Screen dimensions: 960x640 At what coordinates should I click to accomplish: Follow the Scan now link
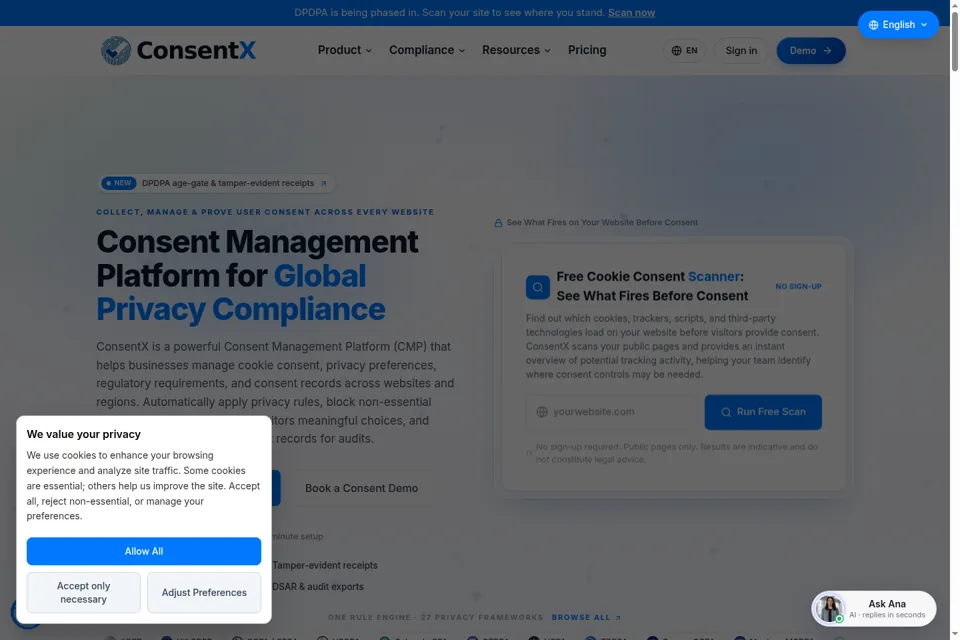coord(631,13)
